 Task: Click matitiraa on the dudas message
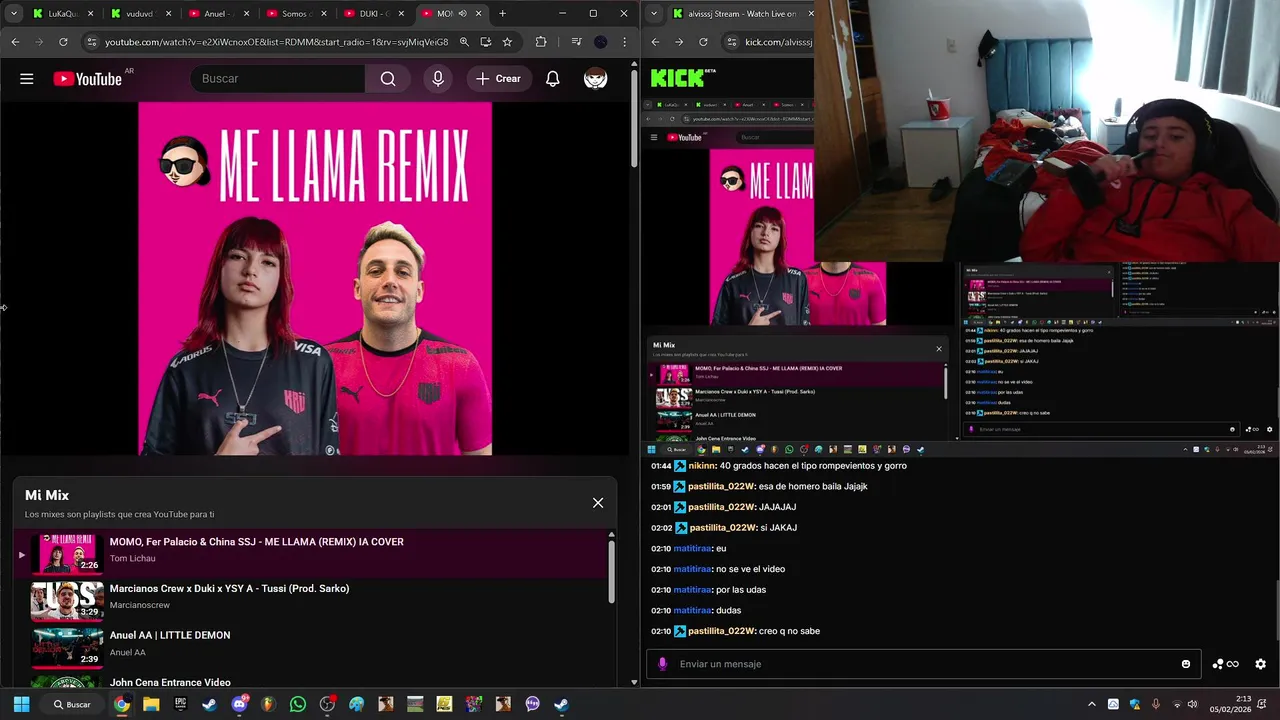tap(692, 610)
